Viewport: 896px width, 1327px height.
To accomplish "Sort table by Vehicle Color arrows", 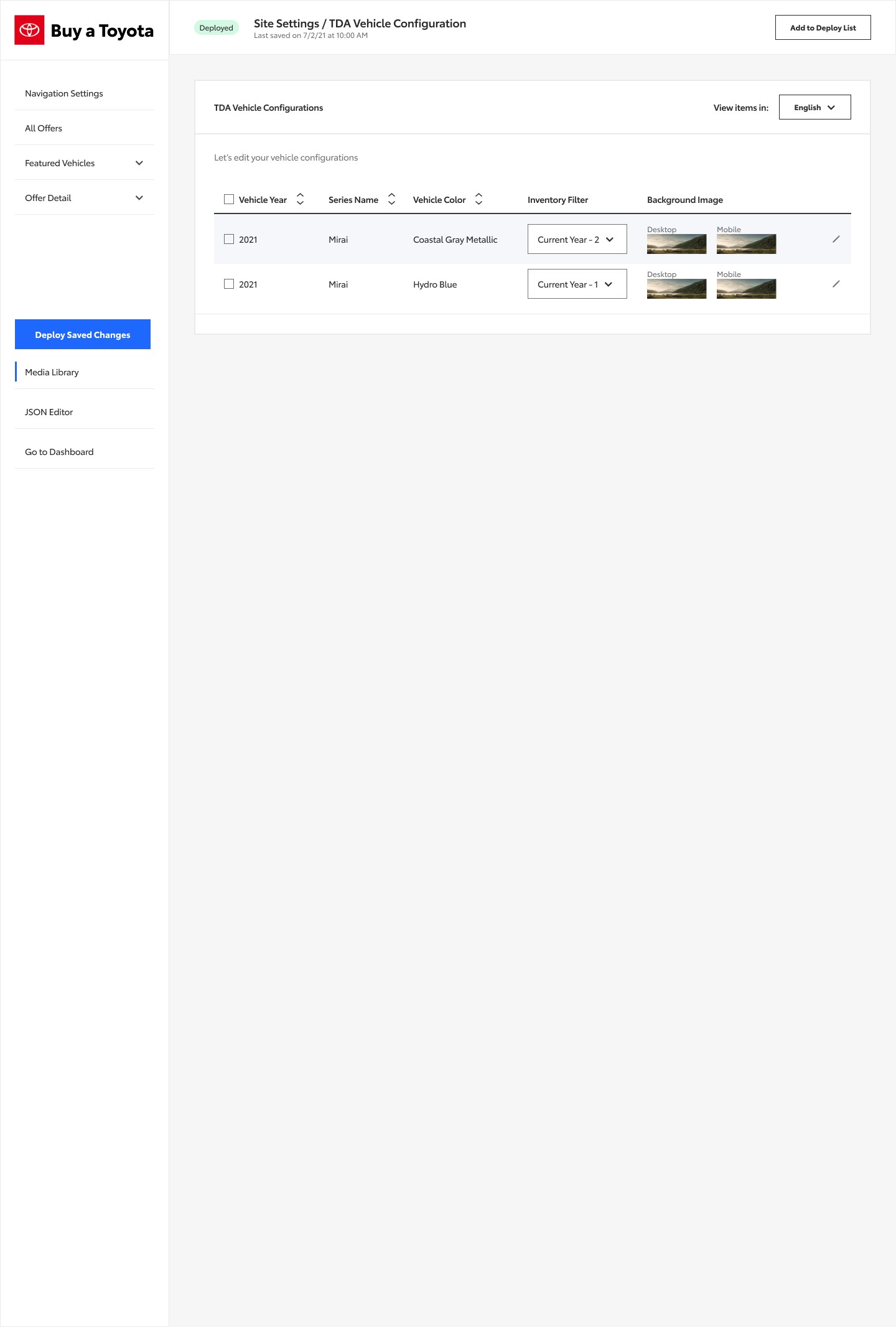I will point(478,199).
